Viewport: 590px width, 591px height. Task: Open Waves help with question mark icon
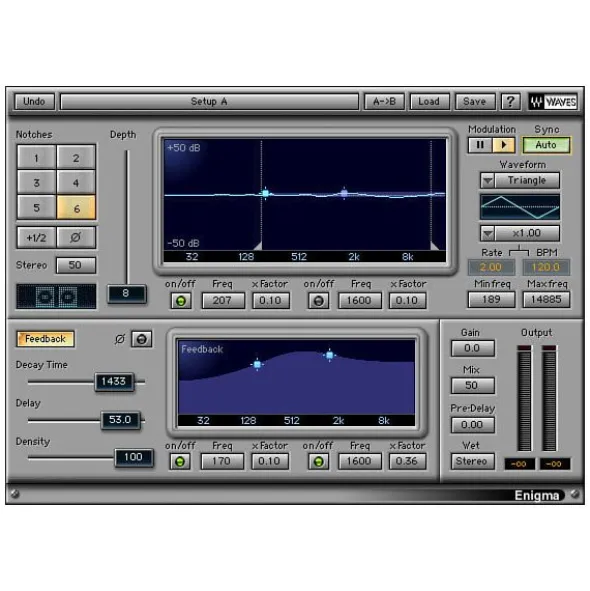pyautogui.click(x=510, y=101)
